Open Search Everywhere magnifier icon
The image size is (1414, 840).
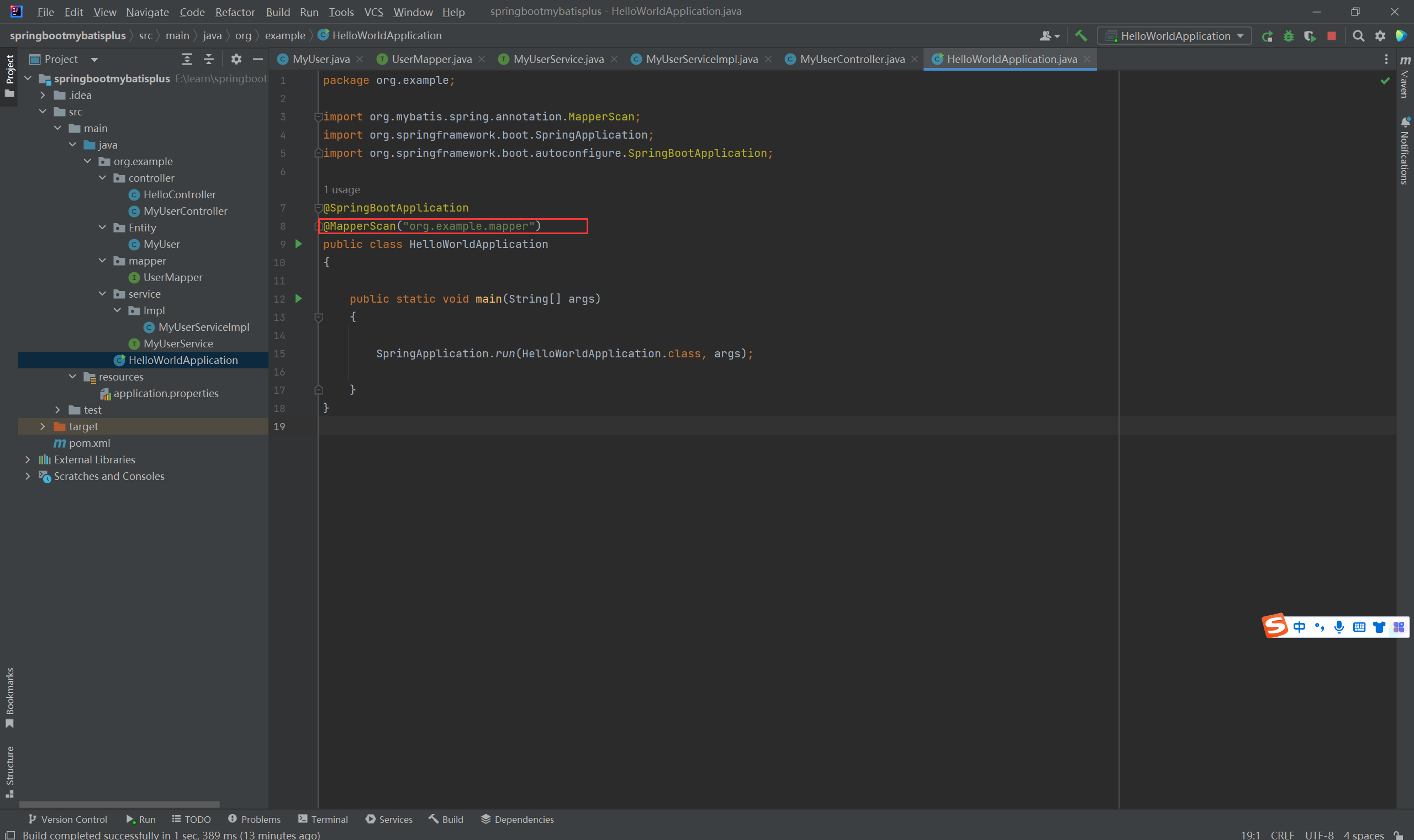coord(1358,36)
